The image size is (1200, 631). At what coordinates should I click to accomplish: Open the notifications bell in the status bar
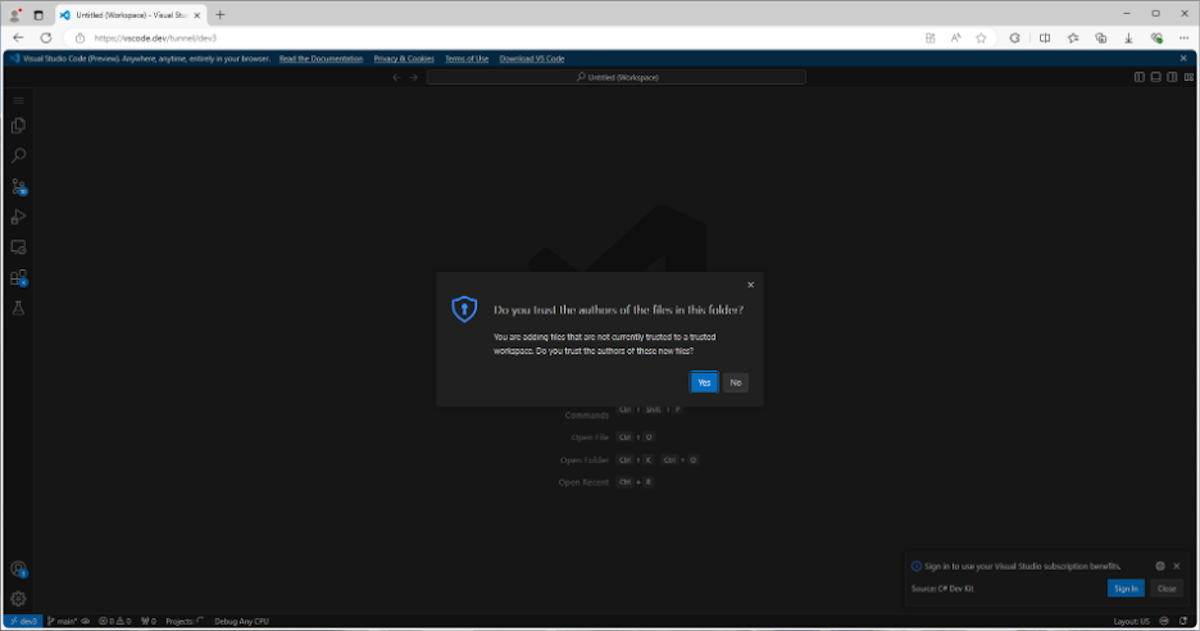pos(1183,621)
